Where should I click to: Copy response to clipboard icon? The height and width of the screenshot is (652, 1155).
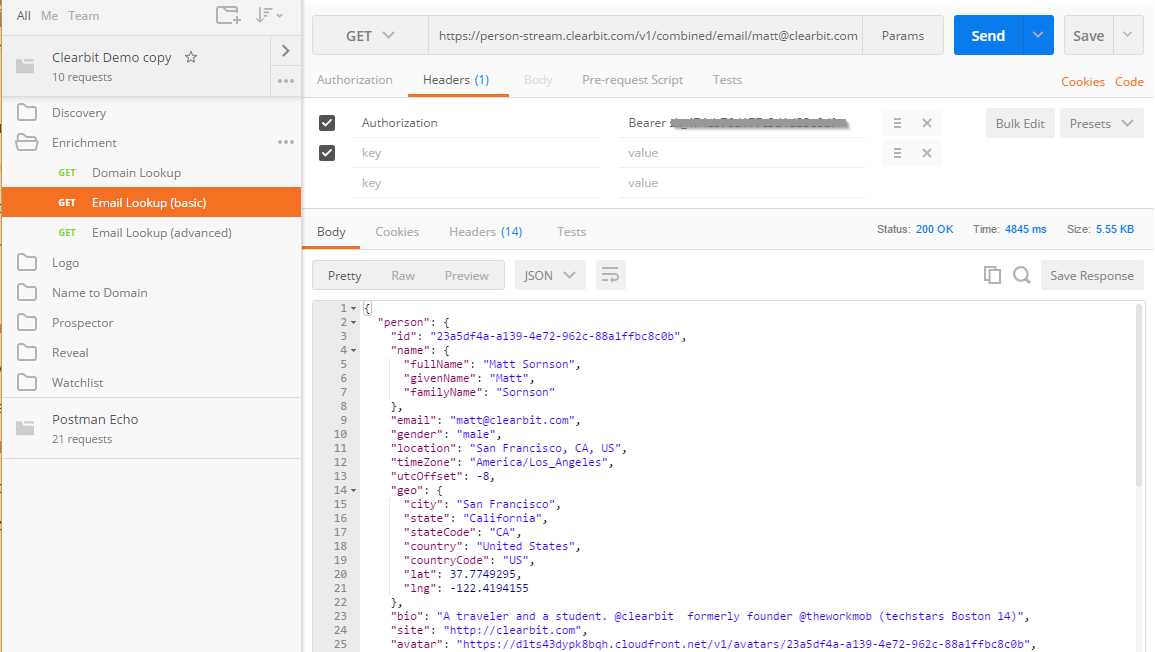click(x=992, y=276)
